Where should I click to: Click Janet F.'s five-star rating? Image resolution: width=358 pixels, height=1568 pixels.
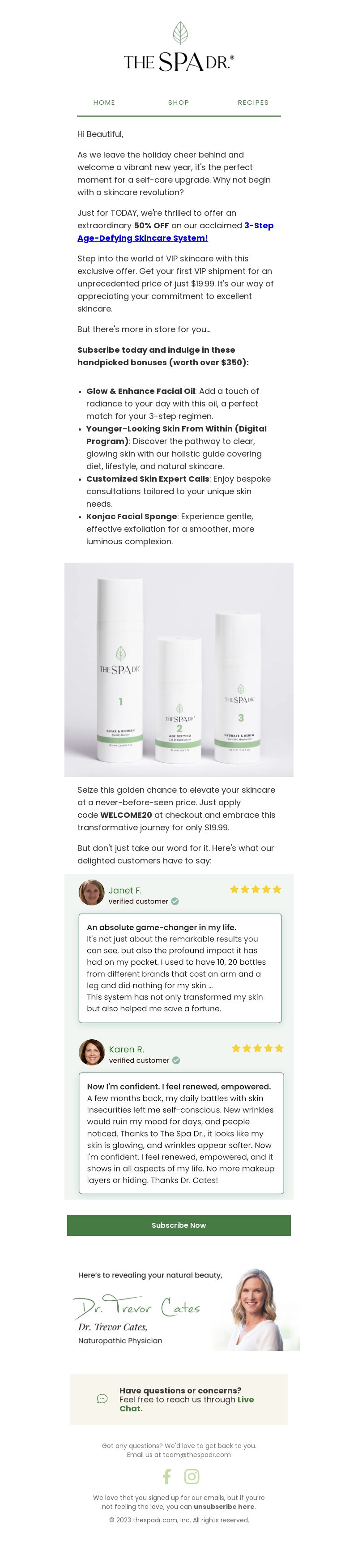(256, 889)
